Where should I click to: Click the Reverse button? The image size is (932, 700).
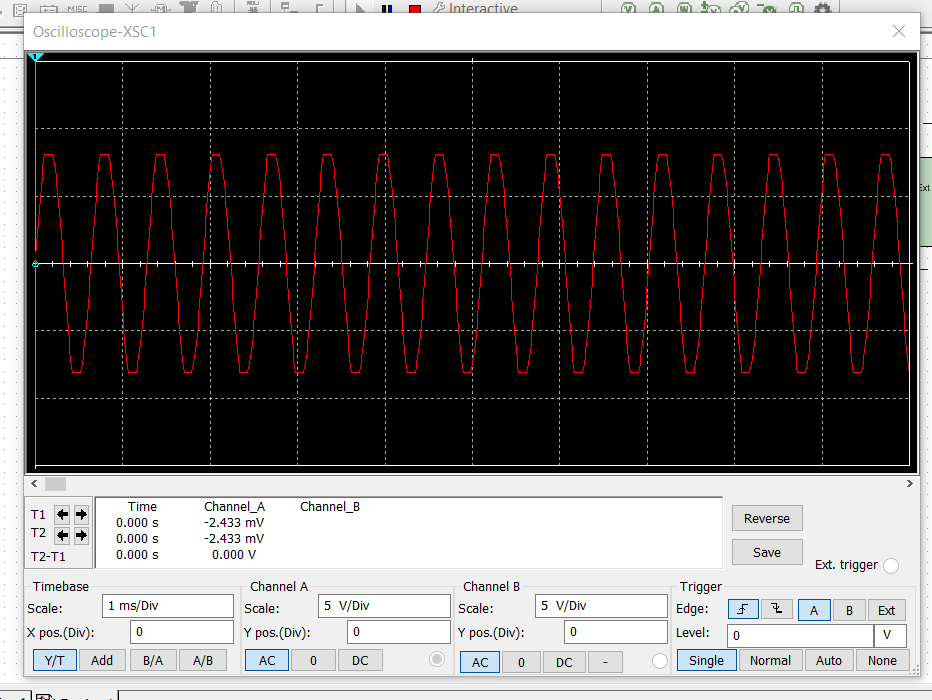click(x=767, y=518)
